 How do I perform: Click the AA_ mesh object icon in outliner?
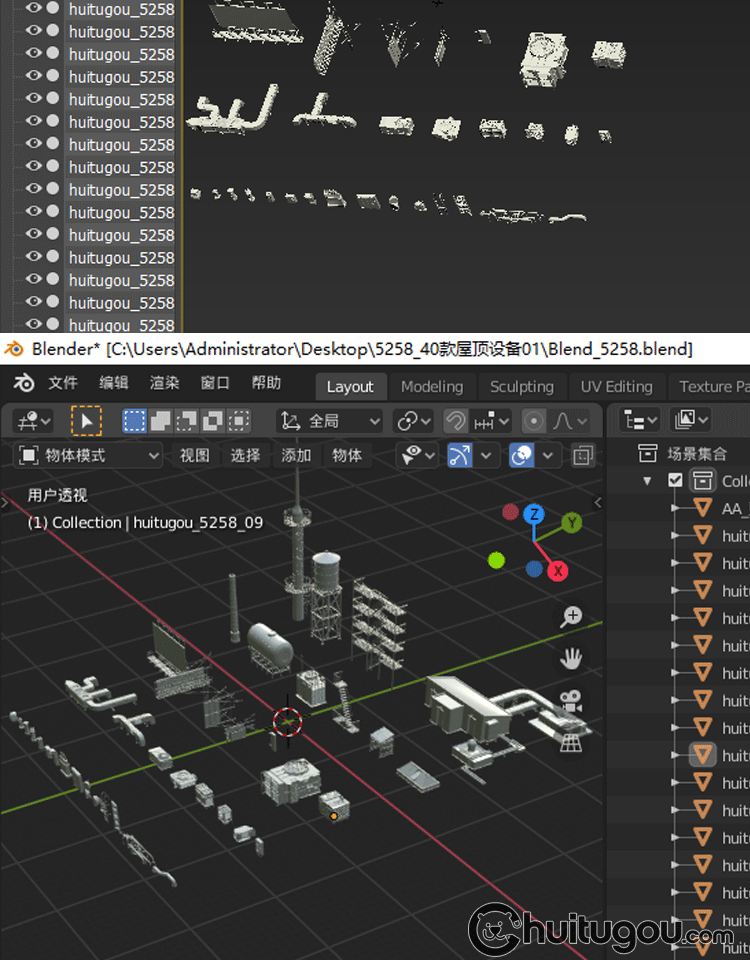[x=703, y=508]
